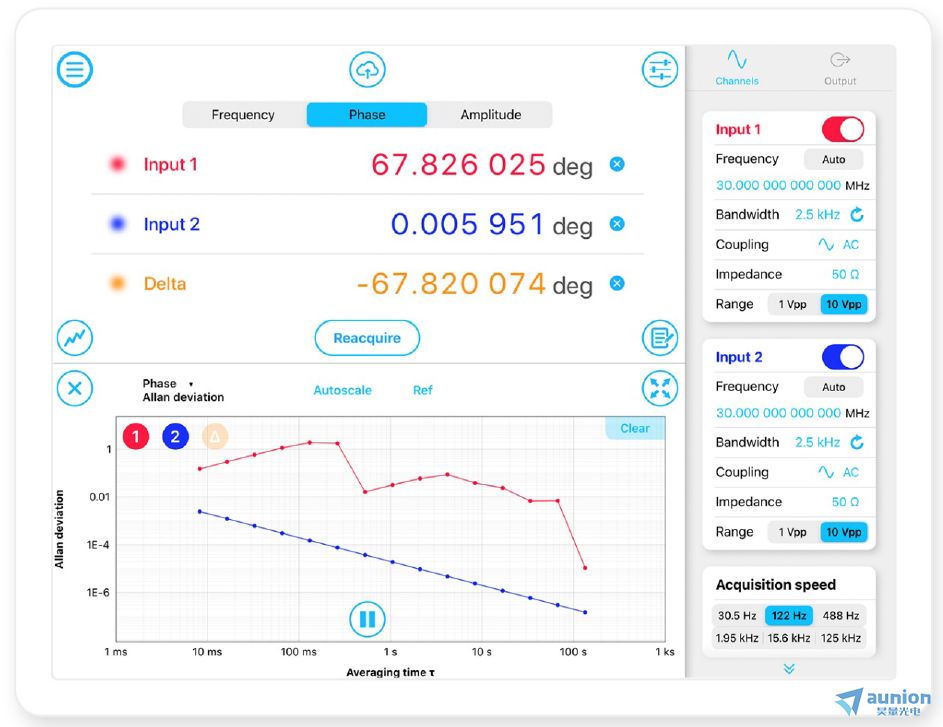Set Input 1 frequency mode Auto

[834, 159]
